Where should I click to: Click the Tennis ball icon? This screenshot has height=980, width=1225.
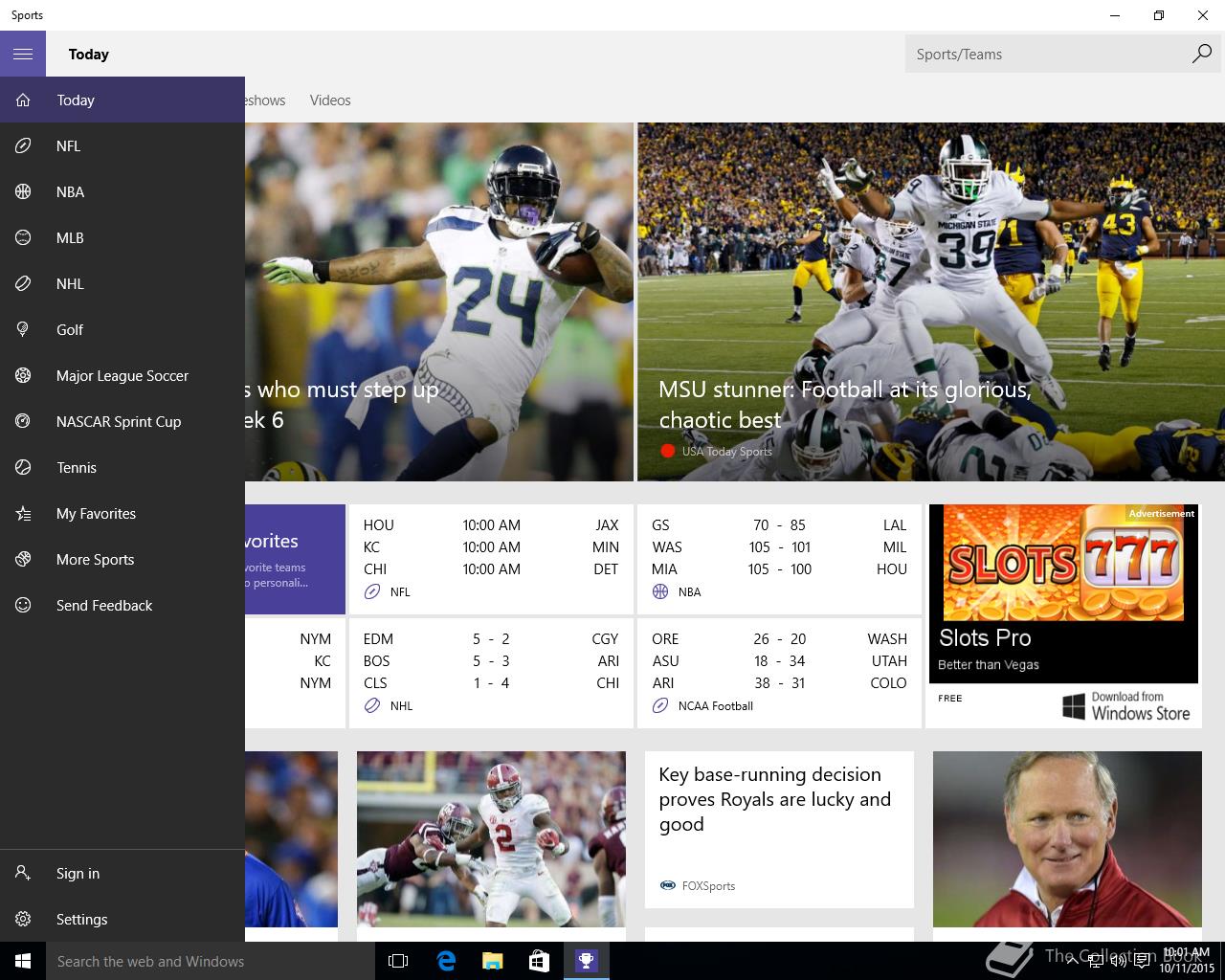tap(23, 468)
